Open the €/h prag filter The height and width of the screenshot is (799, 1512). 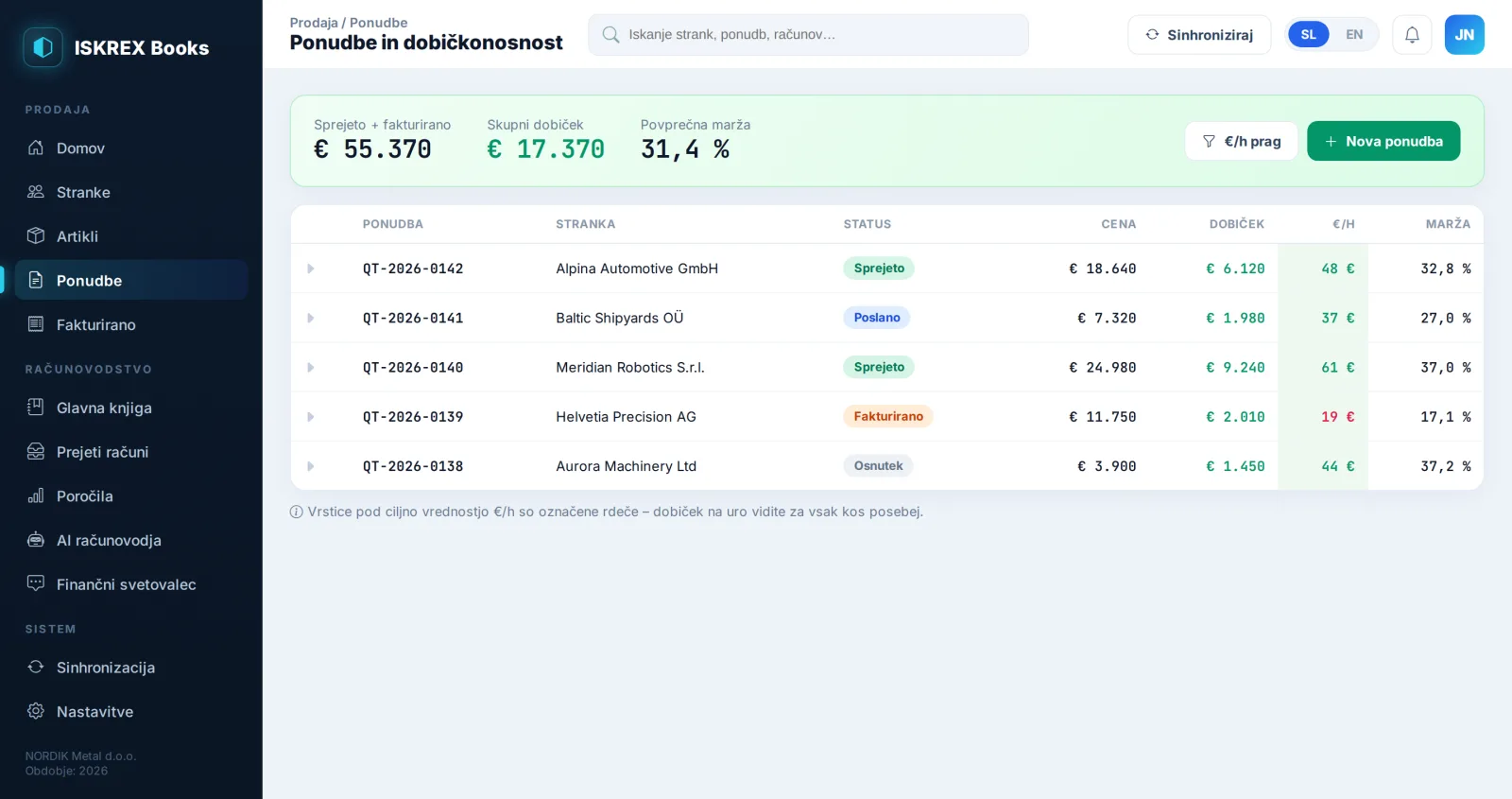[1242, 141]
